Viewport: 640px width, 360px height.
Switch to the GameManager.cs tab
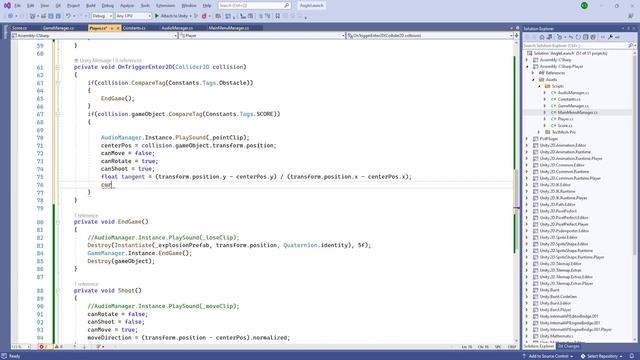[58, 28]
